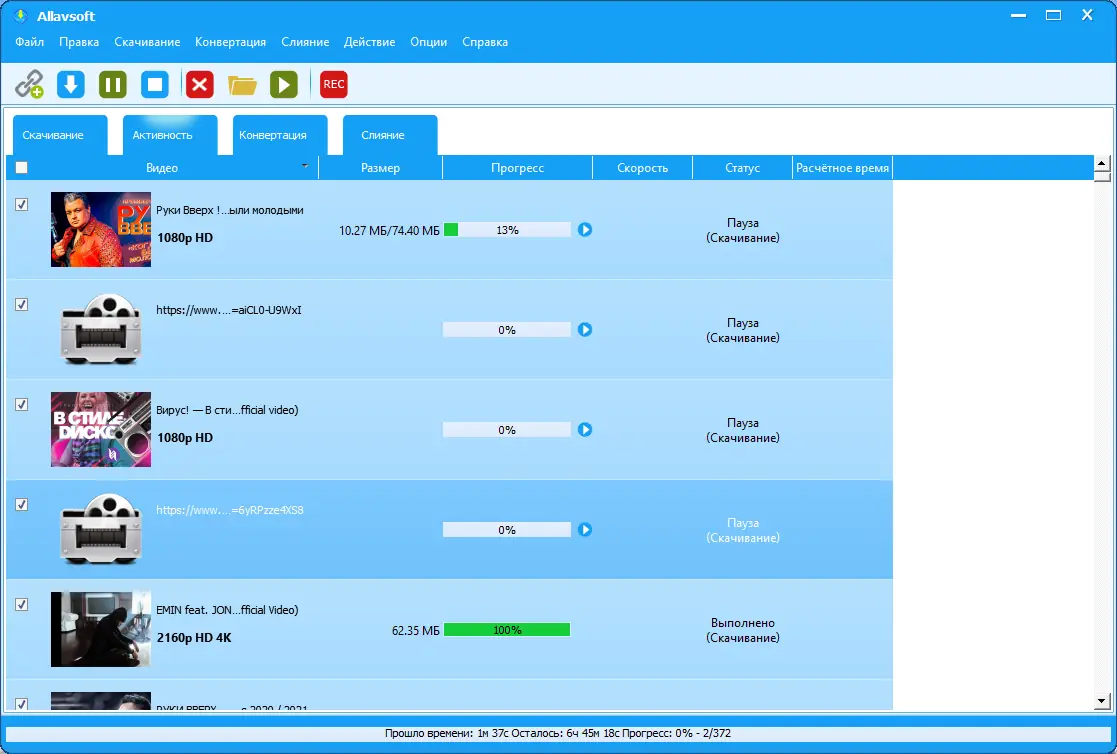1117x754 pixels.
Task: Click the blue stop toolbar button
Action: 155,84
